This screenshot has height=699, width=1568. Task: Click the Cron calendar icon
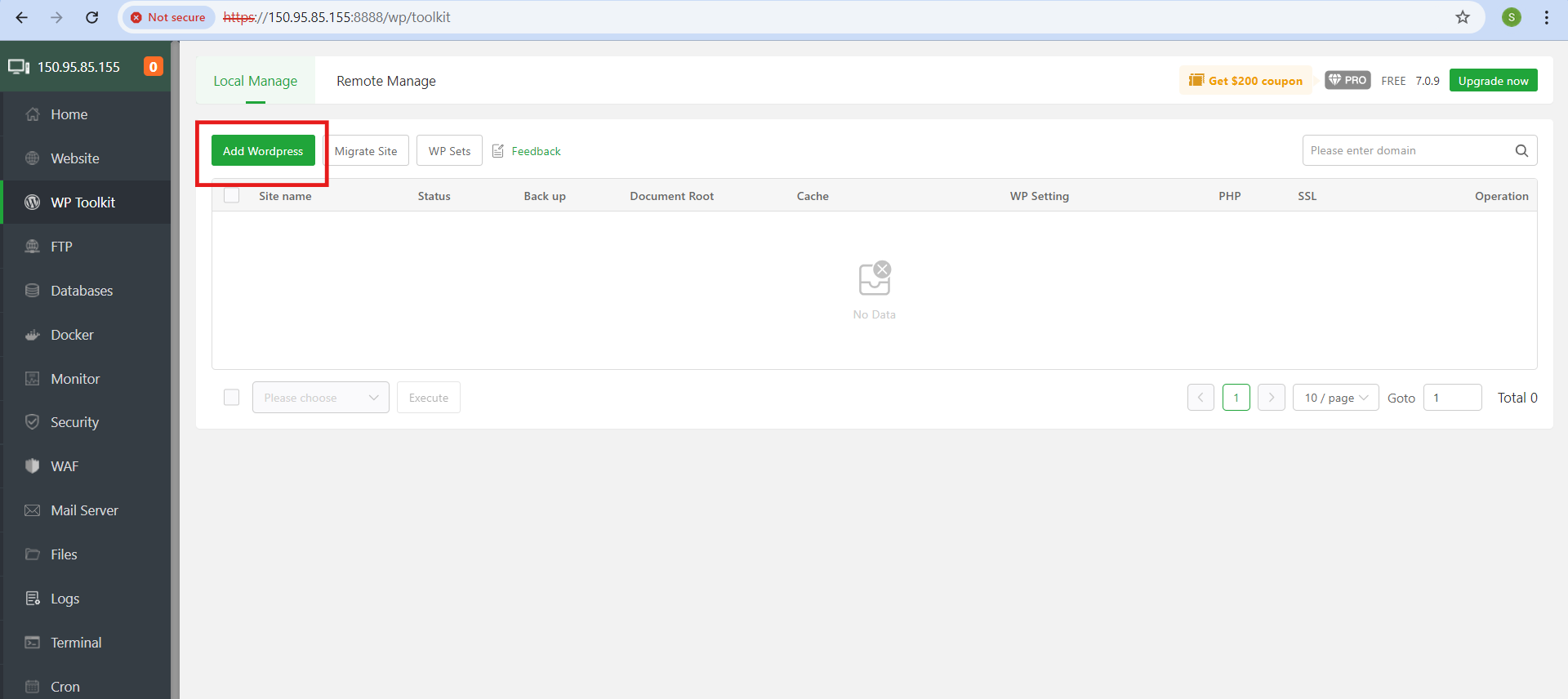coord(33,687)
